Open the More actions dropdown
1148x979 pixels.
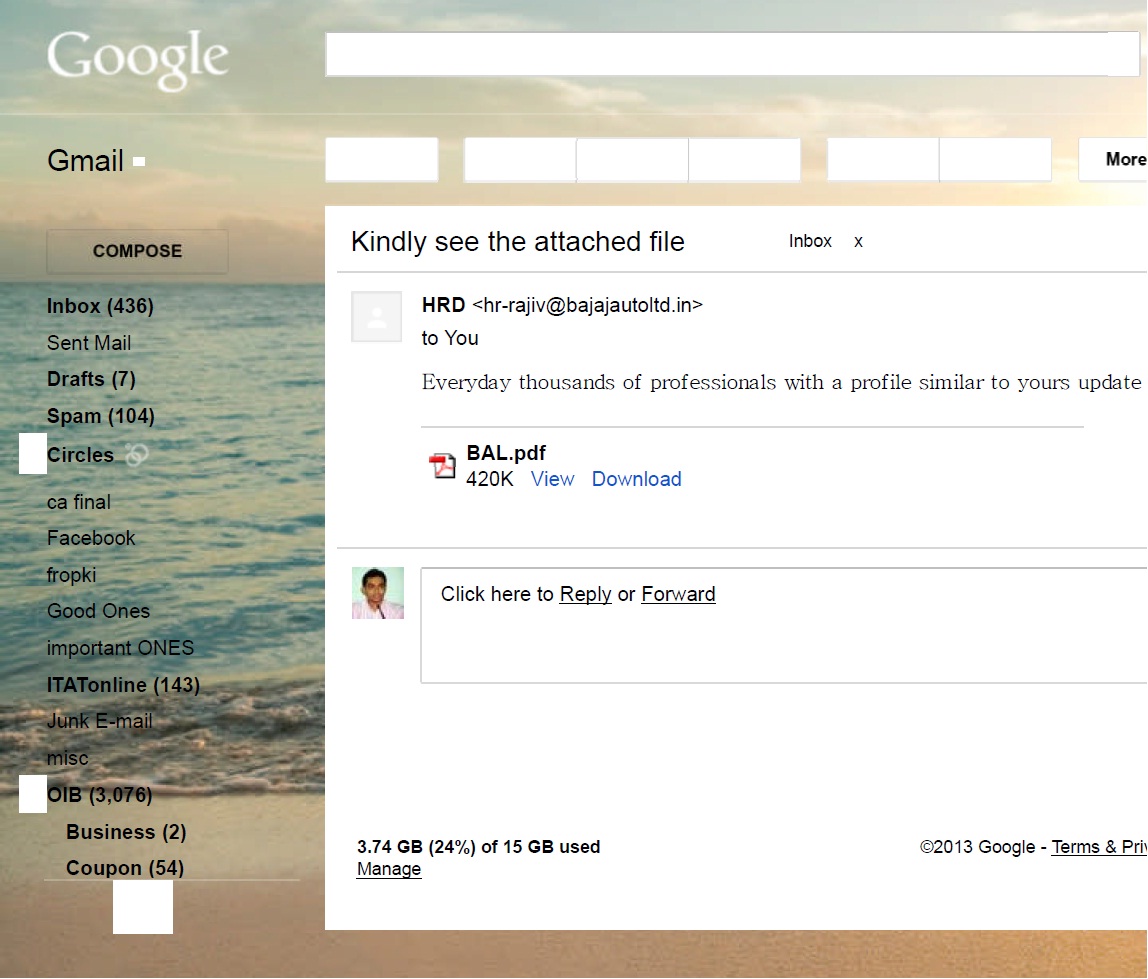[1113, 159]
